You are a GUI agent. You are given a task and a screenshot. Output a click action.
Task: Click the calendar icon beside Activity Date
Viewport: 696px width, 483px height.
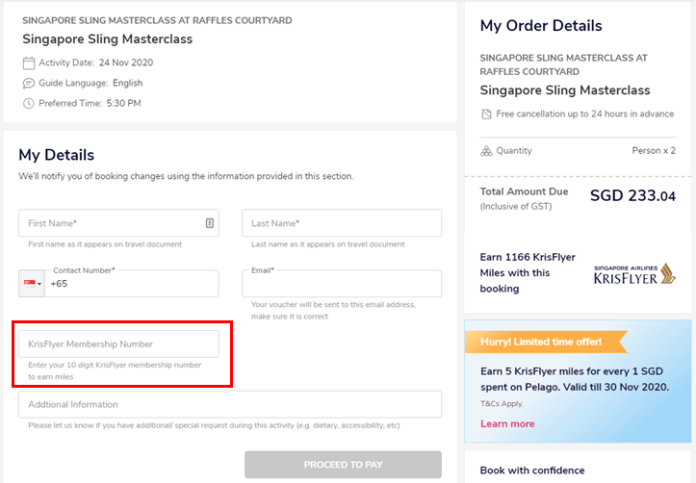pyautogui.click(x=28, y=63)
